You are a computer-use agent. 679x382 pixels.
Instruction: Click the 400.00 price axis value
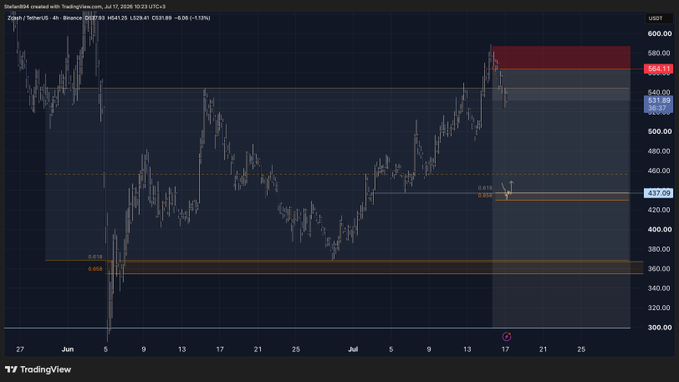pyautogui.click(x=660, y=230)
